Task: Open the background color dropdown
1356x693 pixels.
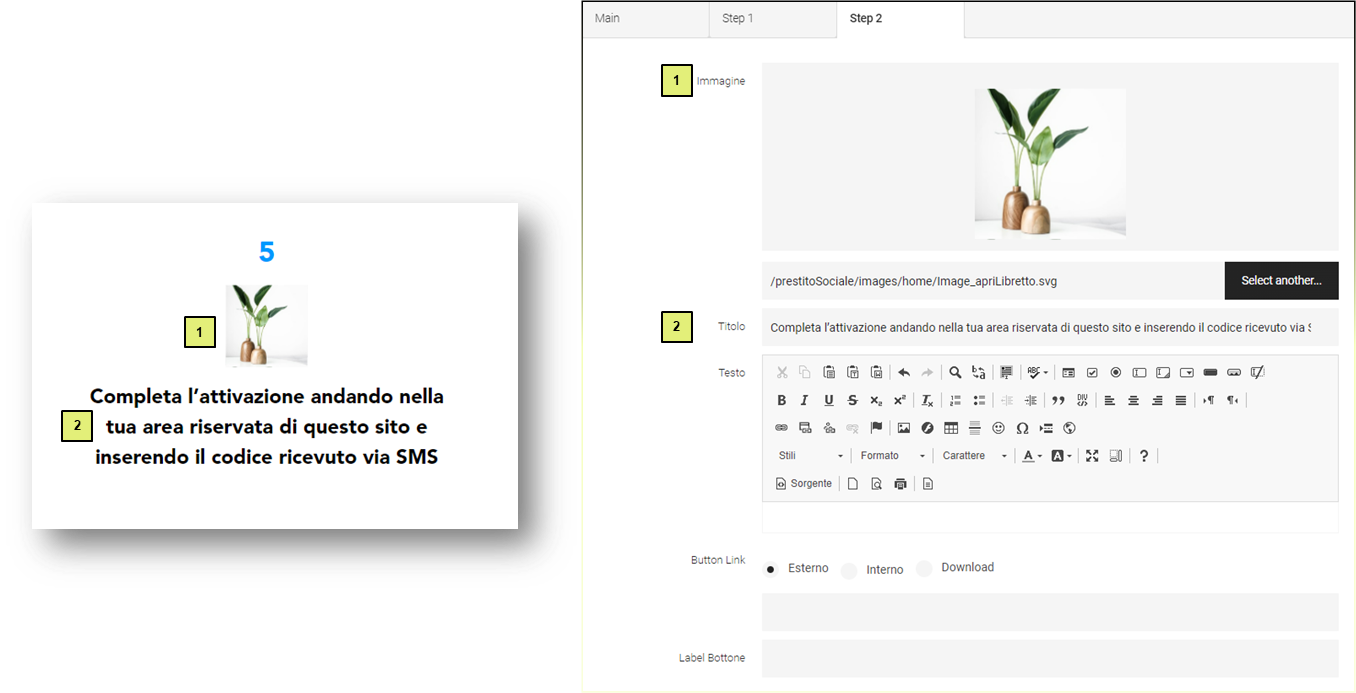Action: tap(1062, 456)
